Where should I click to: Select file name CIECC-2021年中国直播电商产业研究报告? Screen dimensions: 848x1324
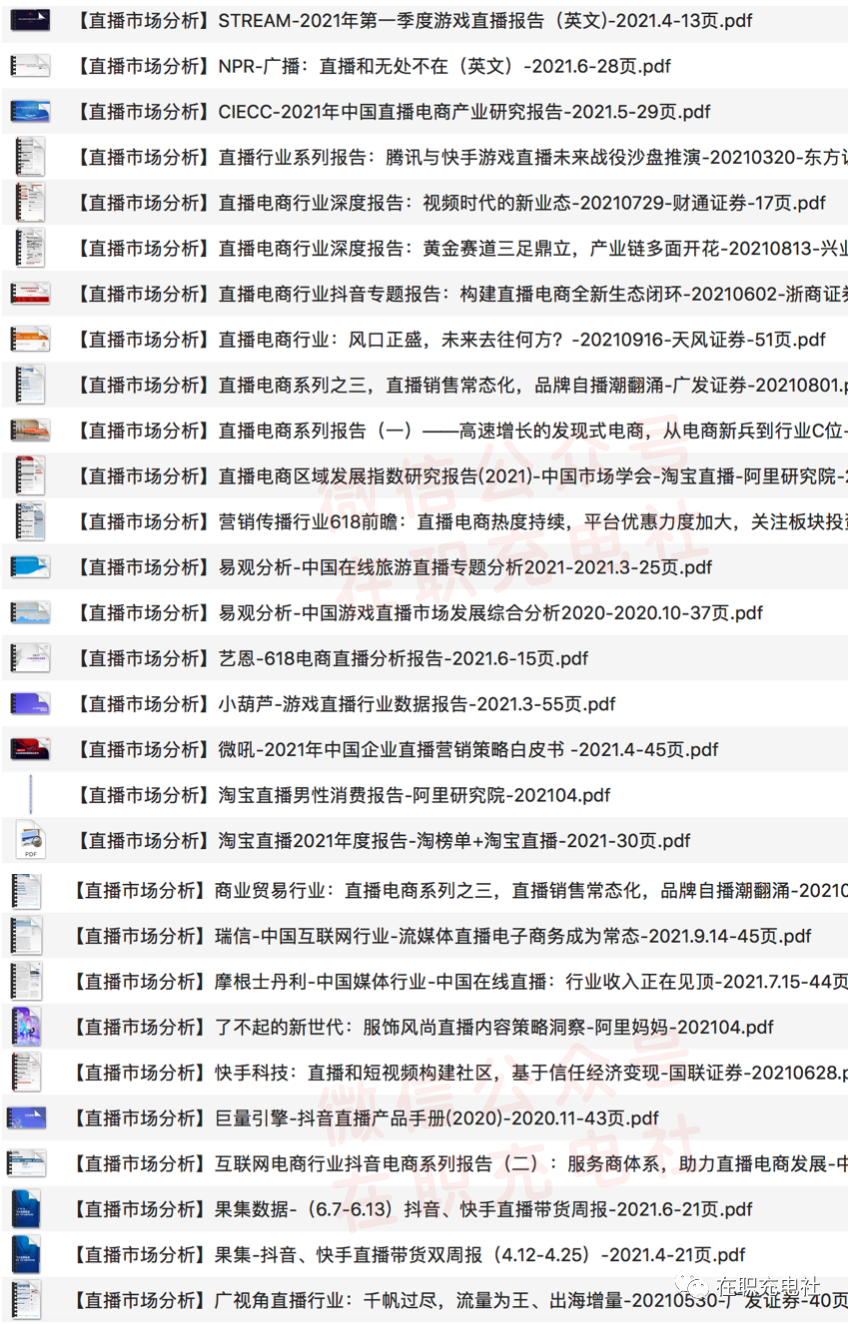pos(391,112)
